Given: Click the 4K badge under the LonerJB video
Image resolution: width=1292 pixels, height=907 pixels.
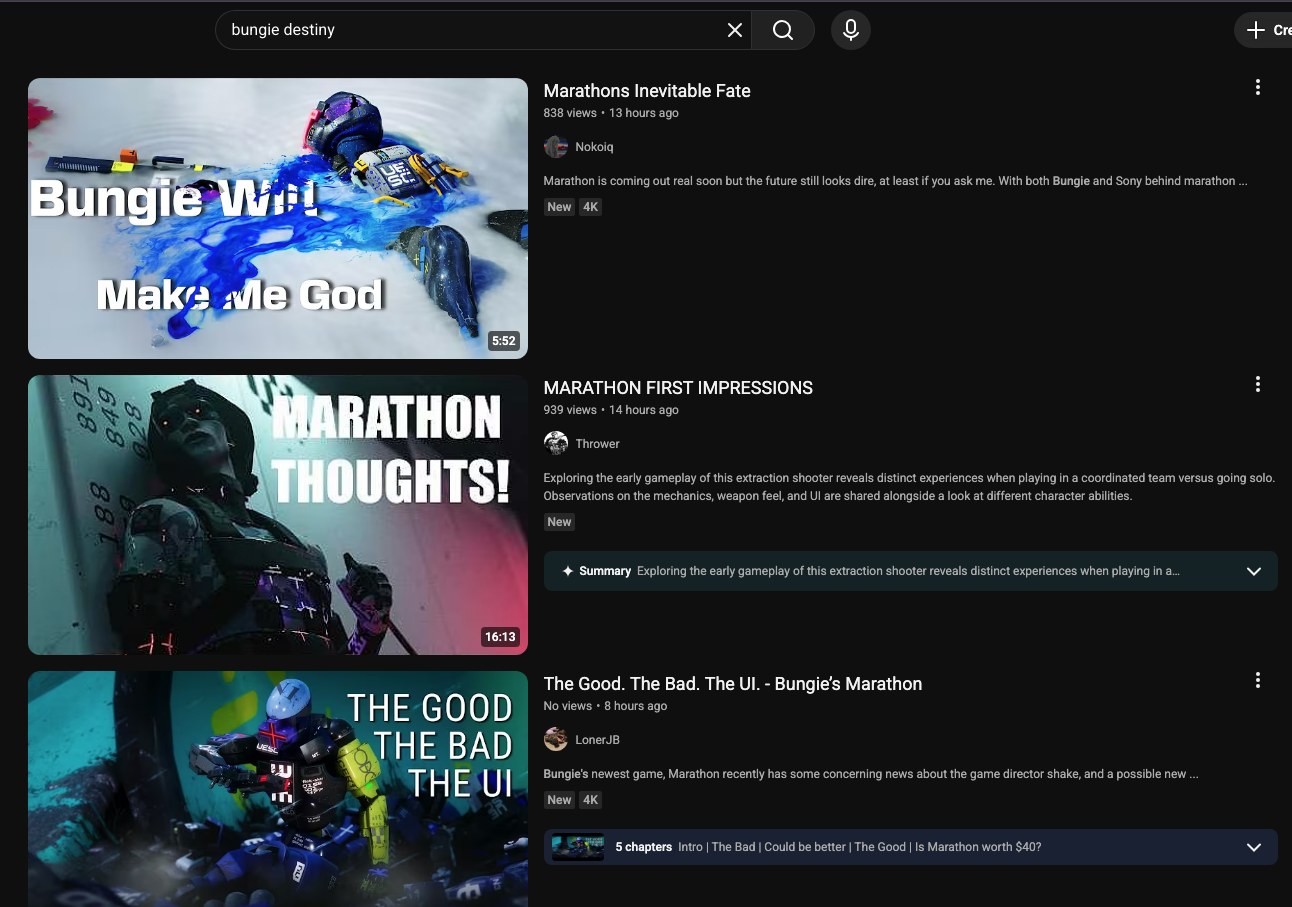Looking at the screenshot, I should [x=591, y=800].
